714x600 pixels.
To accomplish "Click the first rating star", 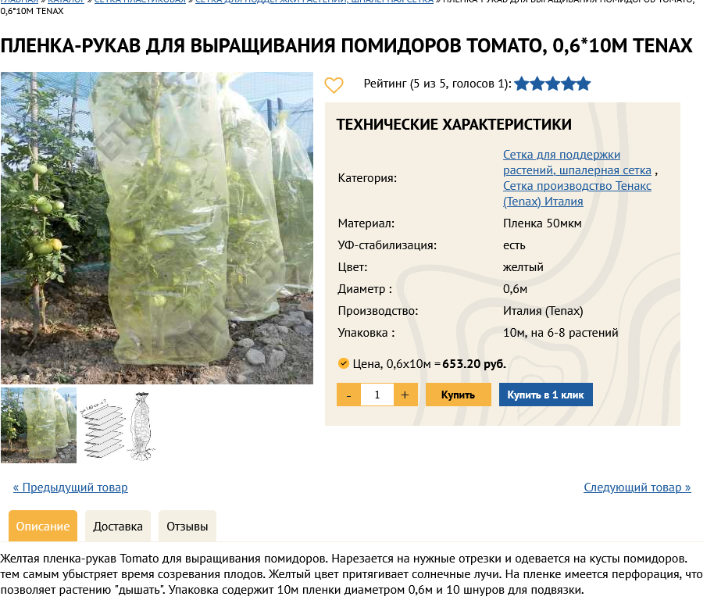I will point(522,84).
